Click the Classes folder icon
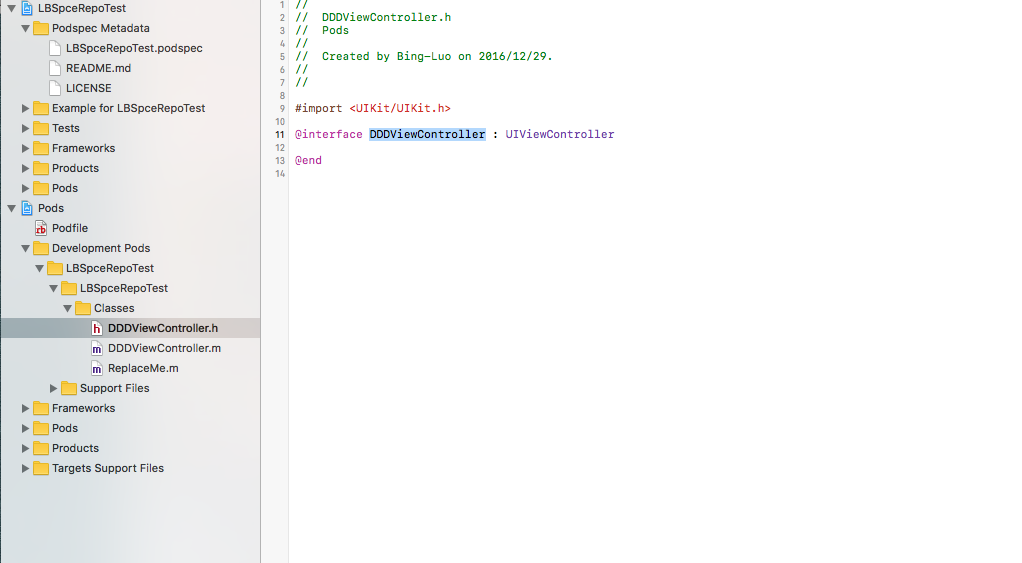 click(83, 308)
